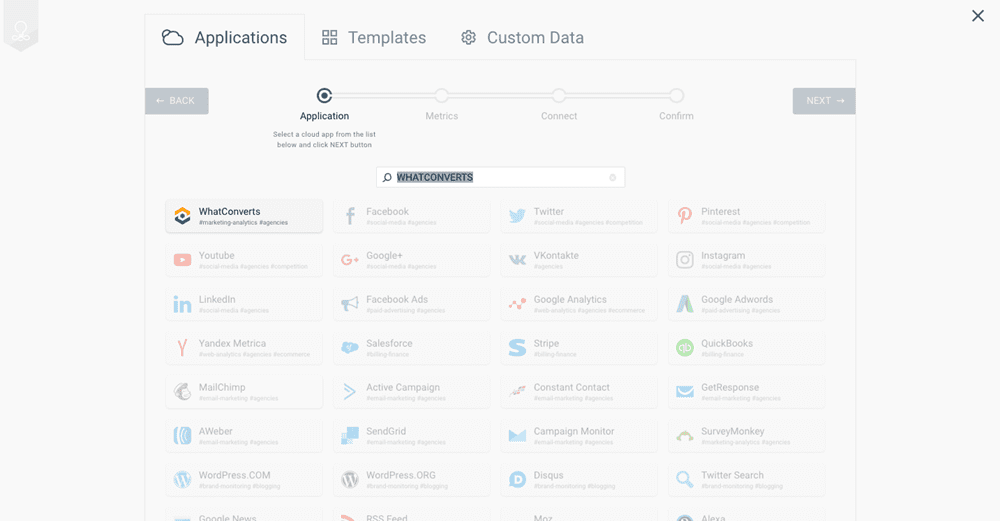1000x521 pixels.
Task: Choose the WordPress.COM logo icon
Action: pyautogui.click(x=182, y=480)
